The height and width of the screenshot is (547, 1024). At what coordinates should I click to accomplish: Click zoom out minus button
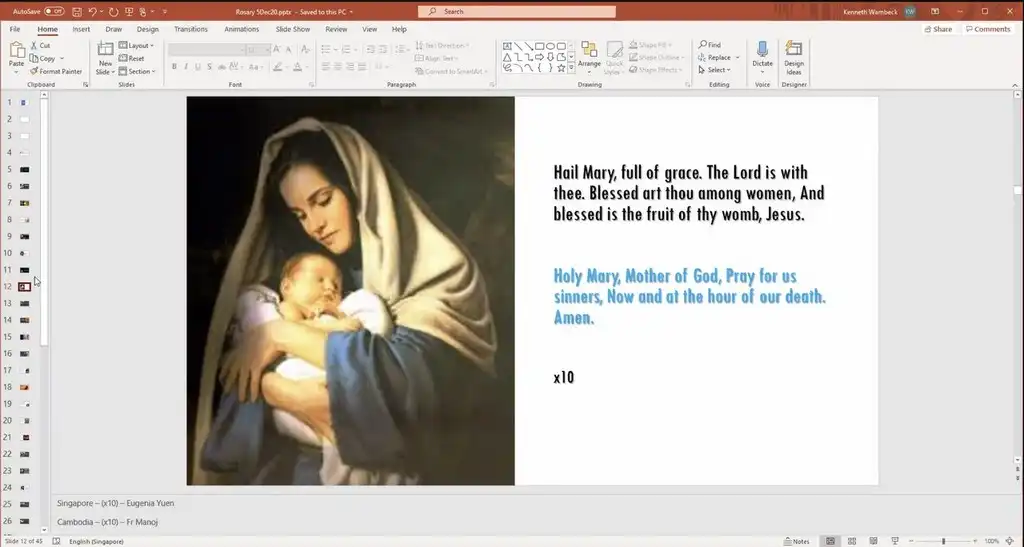[910, 541]
